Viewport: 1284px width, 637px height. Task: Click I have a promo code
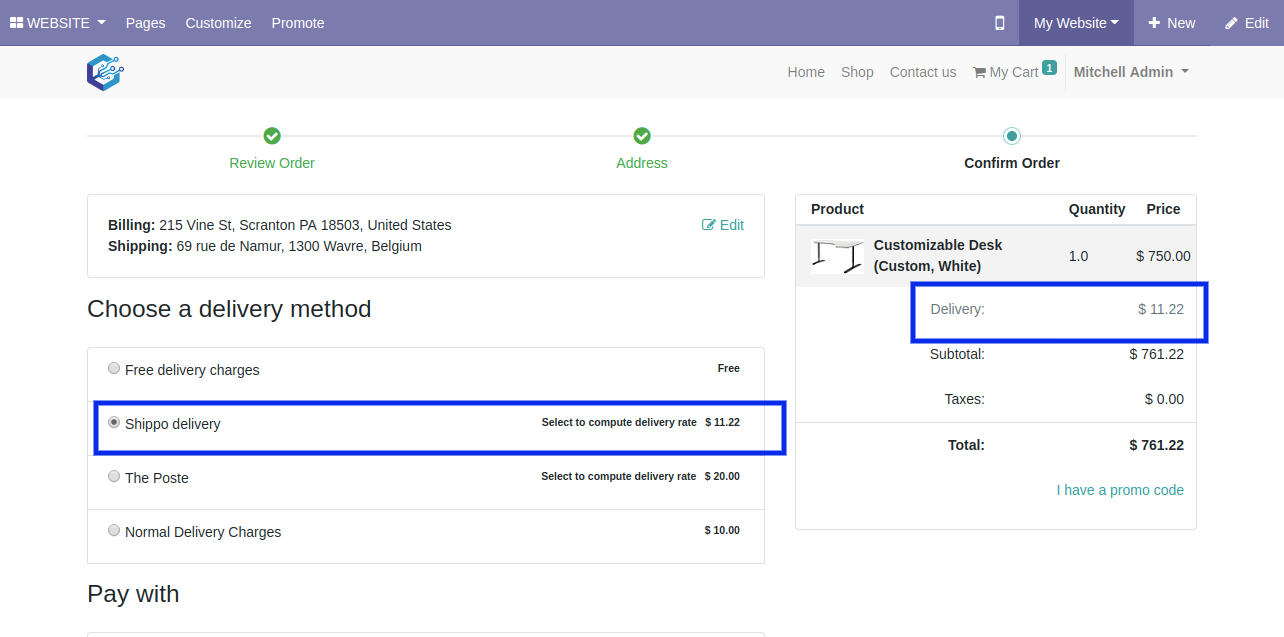pos(1120,490)
